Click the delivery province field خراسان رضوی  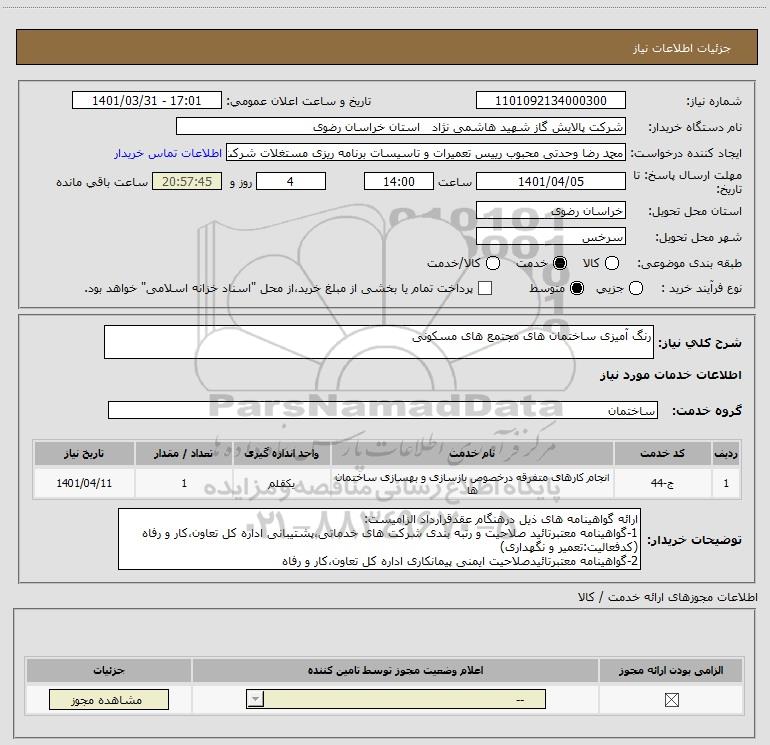click(550, 211)
